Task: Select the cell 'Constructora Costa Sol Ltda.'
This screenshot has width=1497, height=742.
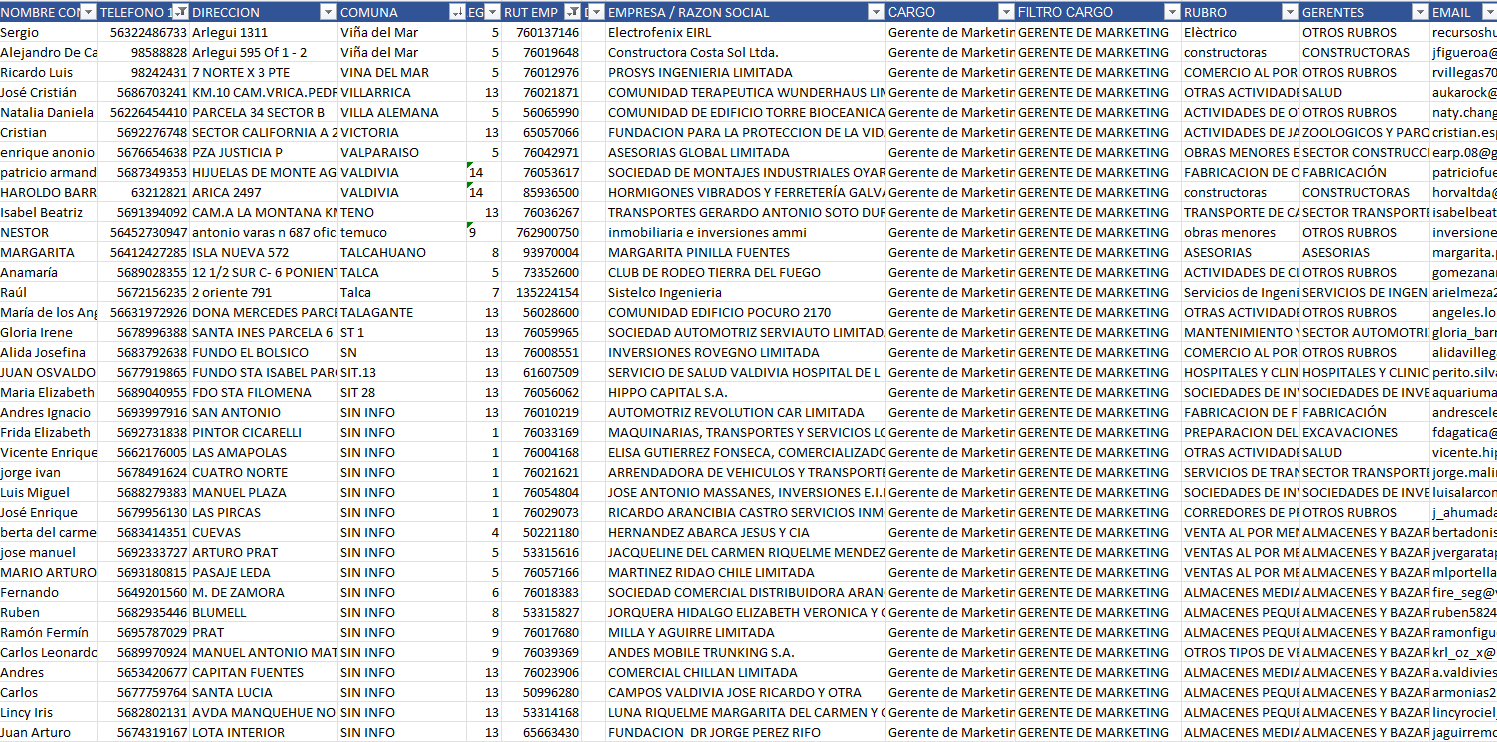Action: [x=745, y=52]
